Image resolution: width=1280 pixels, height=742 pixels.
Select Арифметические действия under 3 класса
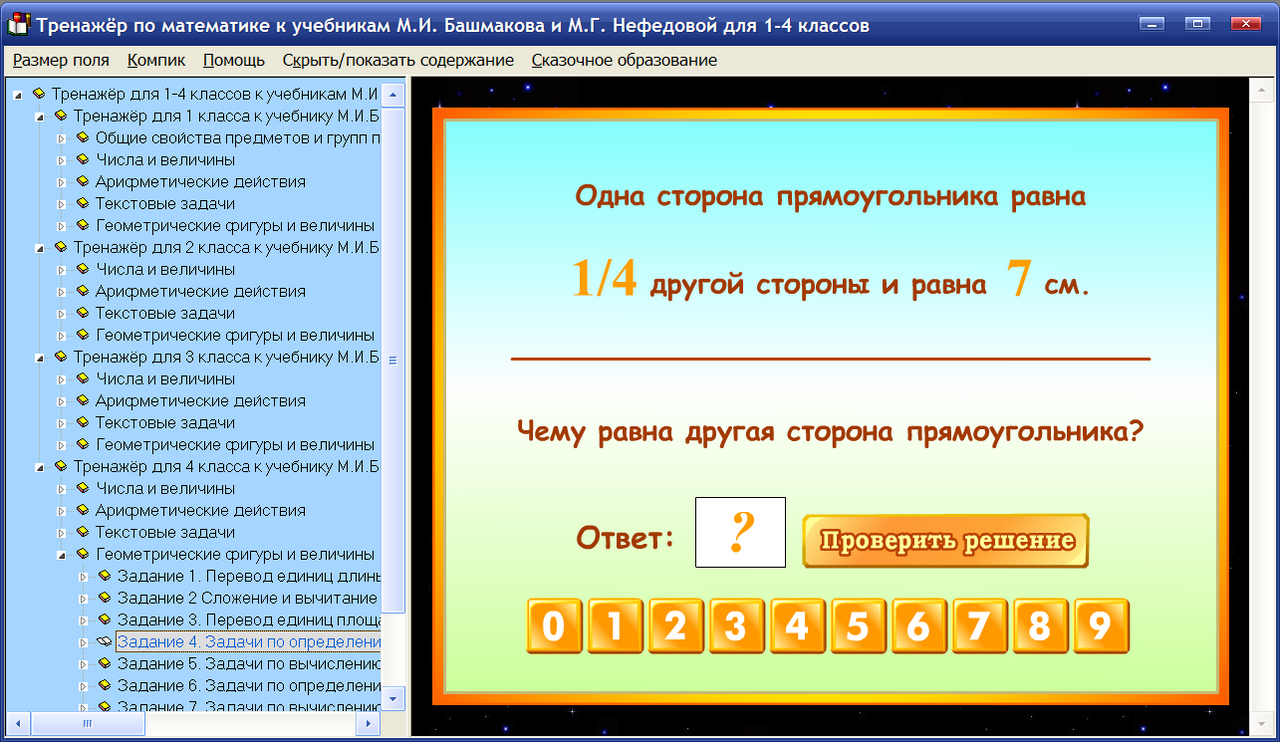[x=200, y=401]
